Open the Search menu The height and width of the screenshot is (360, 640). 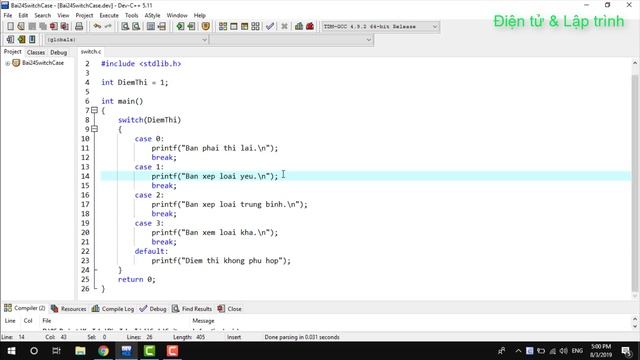[42, 16]
